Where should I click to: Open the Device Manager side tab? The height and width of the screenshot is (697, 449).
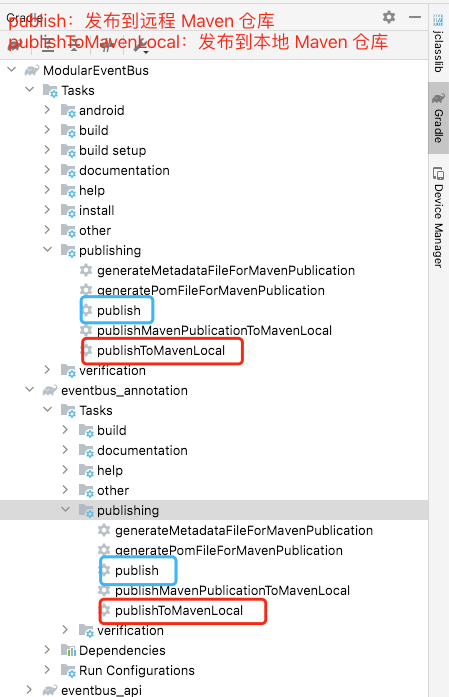(x=438, y=218)
